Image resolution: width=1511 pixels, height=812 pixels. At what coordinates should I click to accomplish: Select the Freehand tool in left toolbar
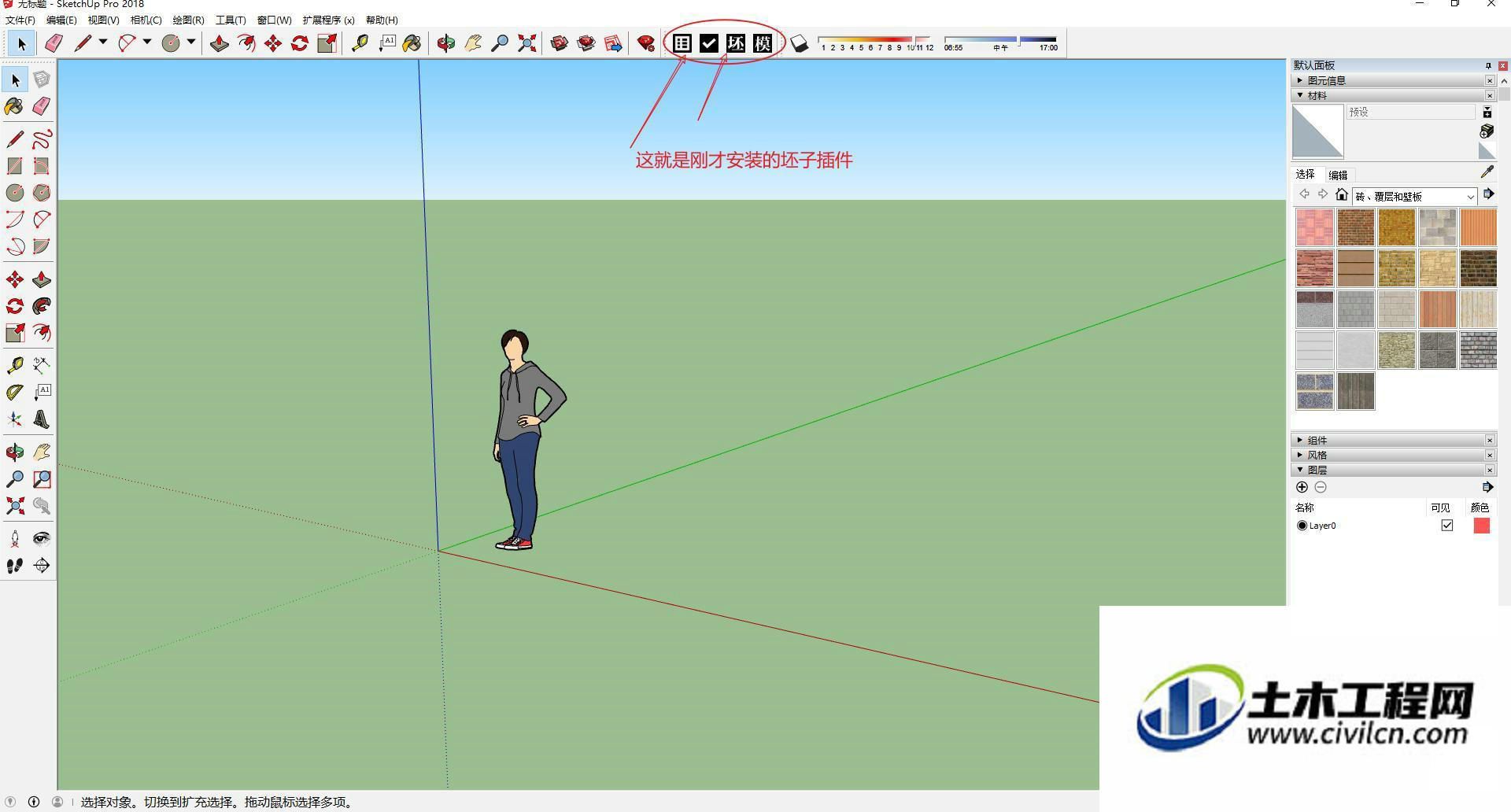tap(42, 139)
